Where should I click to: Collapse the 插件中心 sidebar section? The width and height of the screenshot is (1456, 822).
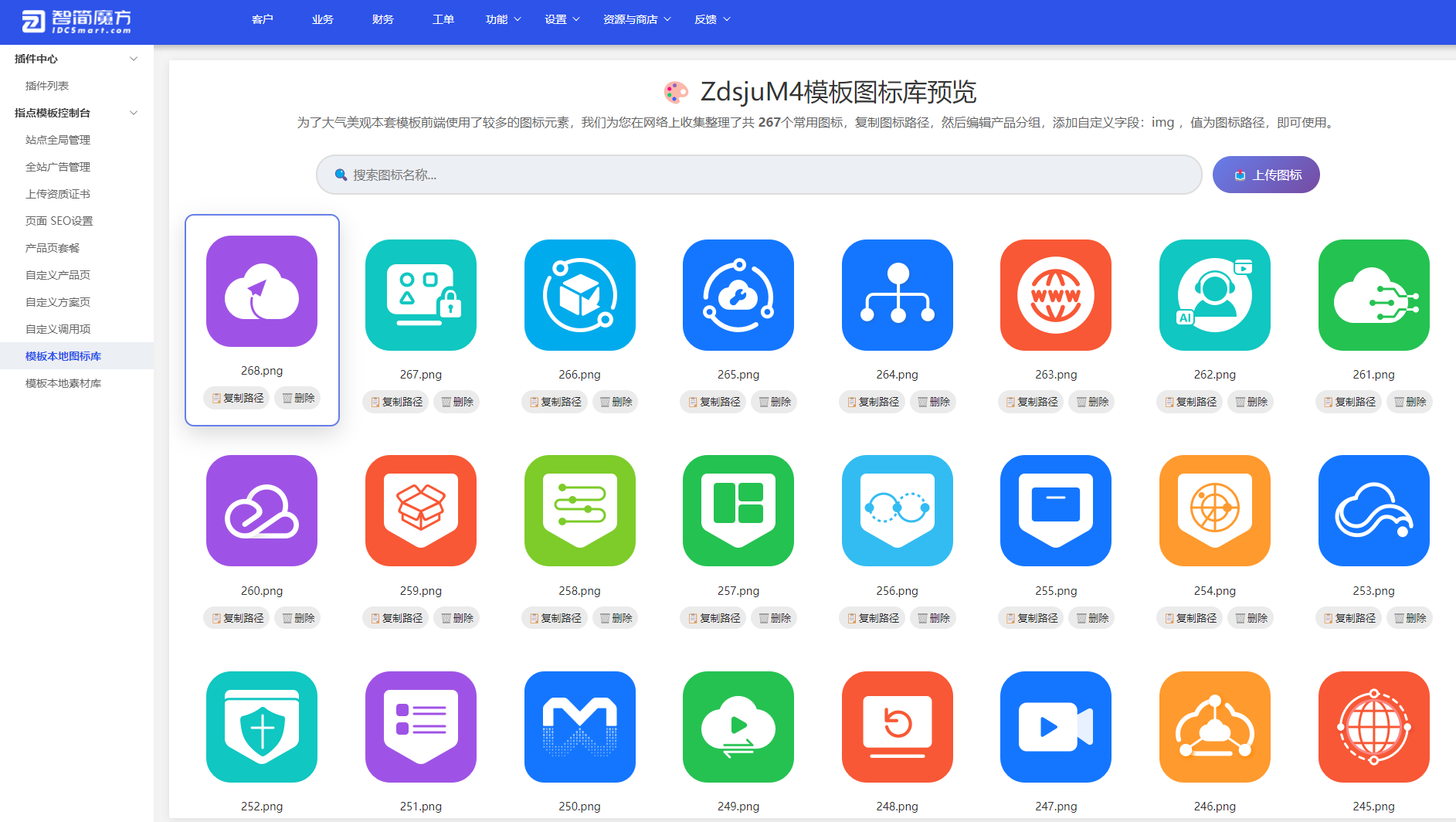tap(76, 59)
